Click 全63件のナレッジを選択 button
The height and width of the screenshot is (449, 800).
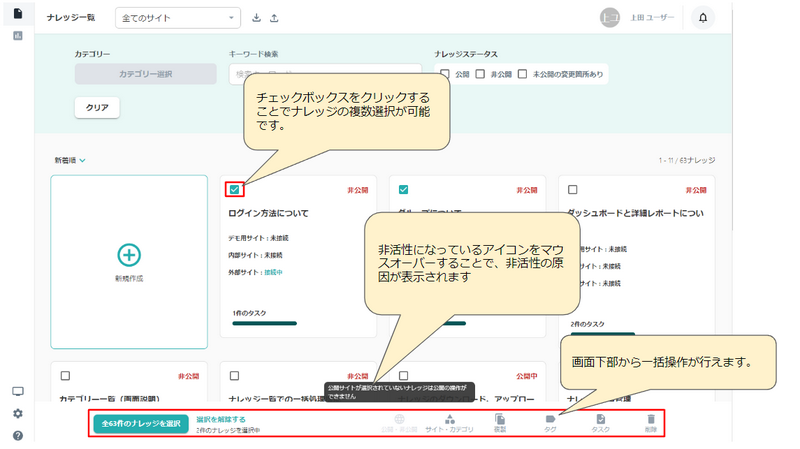tap(141, 423)
